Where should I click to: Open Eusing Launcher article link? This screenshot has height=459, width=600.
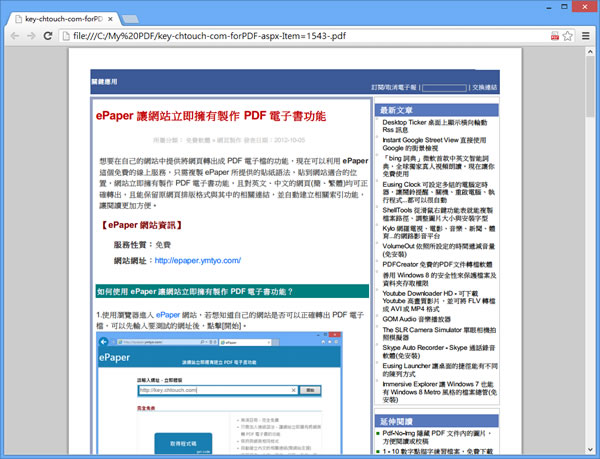pyautogui.click(x=440, y=369)
